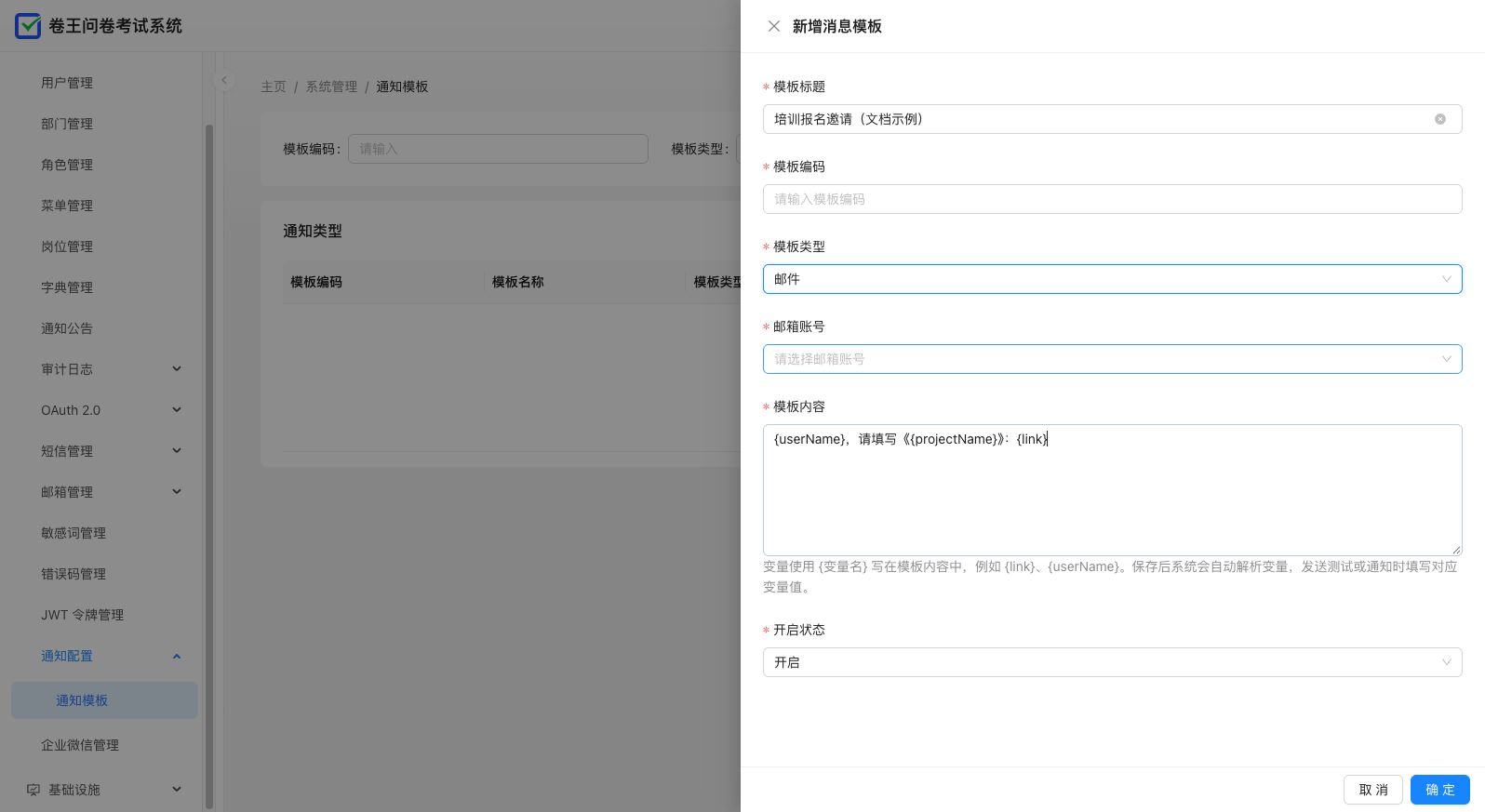
Task: Go to 主页 in the breadcrumb
Action: [274, 87]
